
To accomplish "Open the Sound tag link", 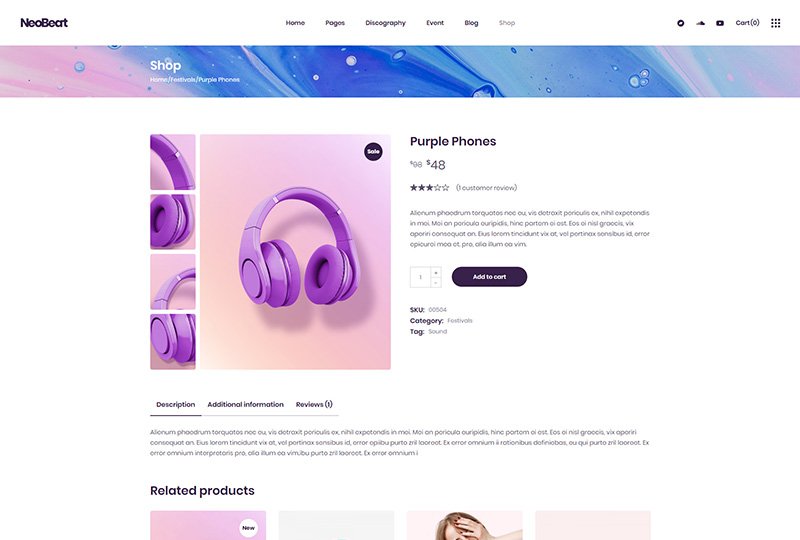I will pos(437,331).
